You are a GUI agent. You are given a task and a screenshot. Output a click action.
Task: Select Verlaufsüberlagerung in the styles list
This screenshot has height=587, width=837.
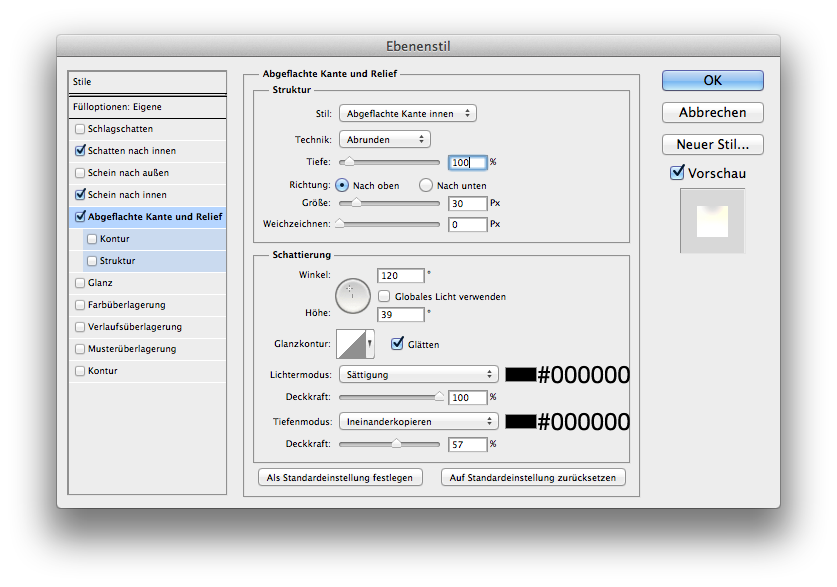click(132, 327)
